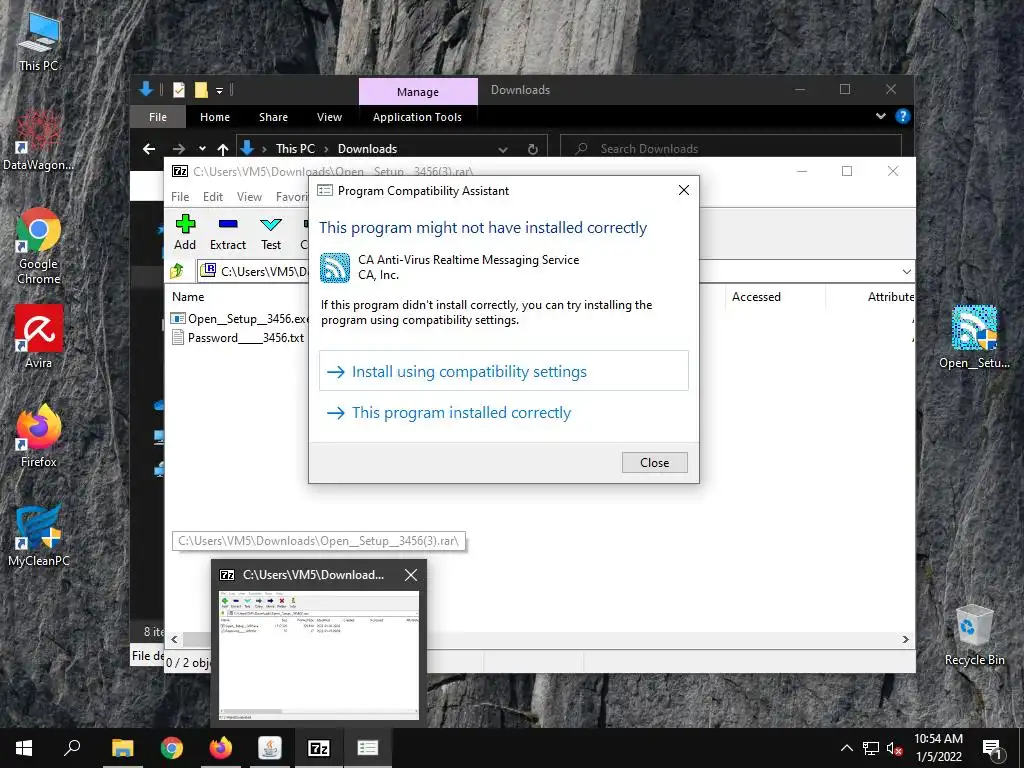The image size is (1024, 768).
Task: Open taskbar search magnifier
Action: pos(72,748)
